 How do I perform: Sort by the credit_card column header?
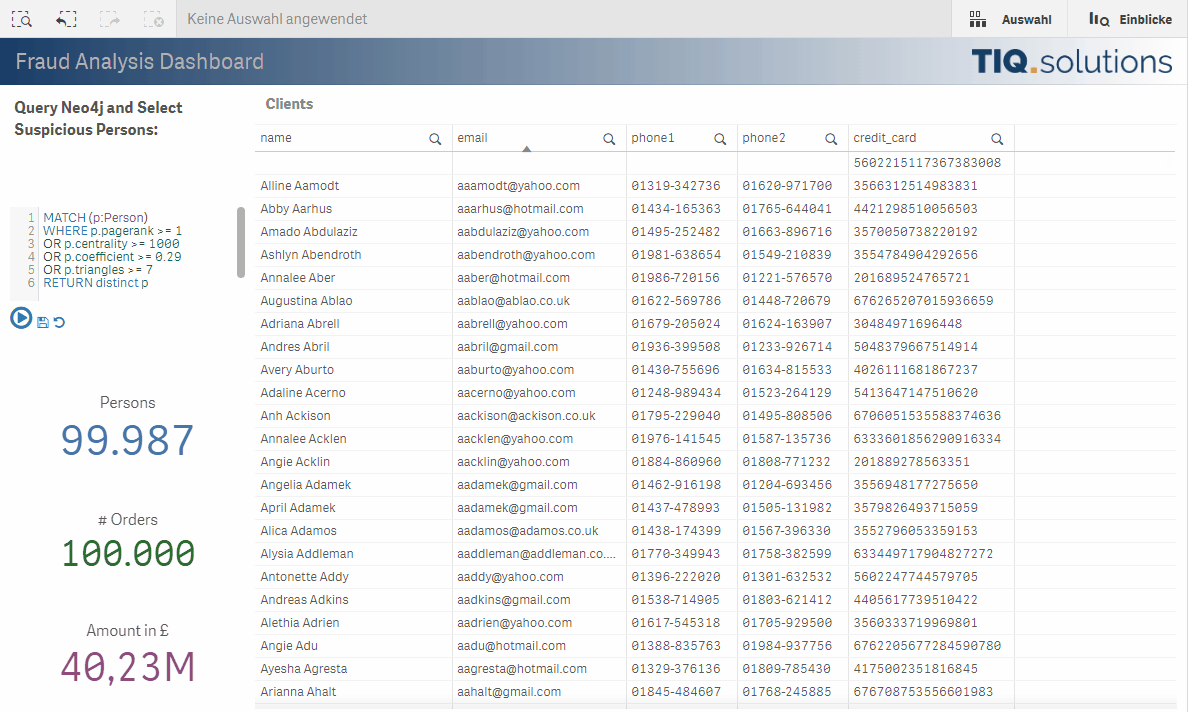click(x=884, y=138)
